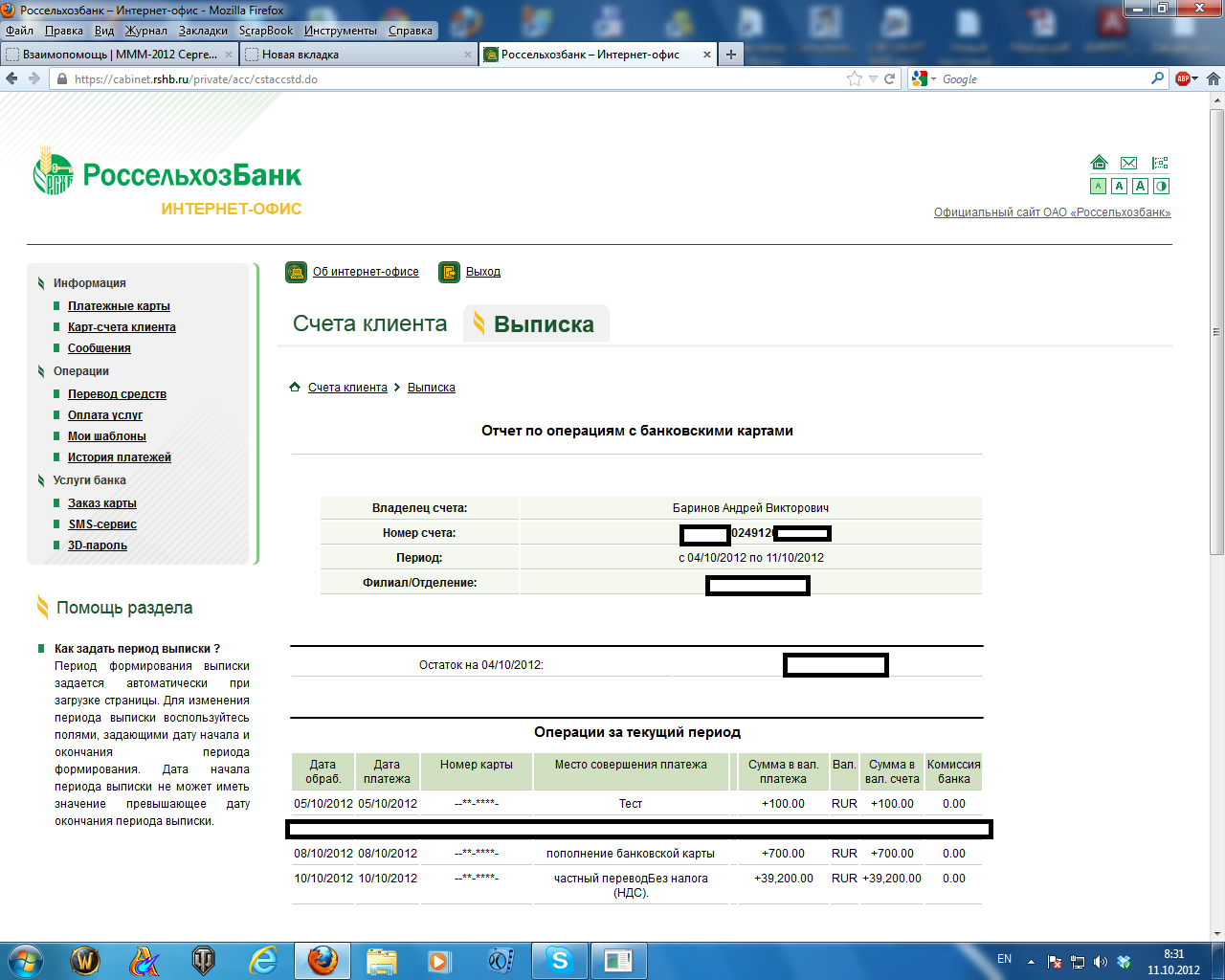Open the Adblock Plus toolbar icon

click(1184, 78)
